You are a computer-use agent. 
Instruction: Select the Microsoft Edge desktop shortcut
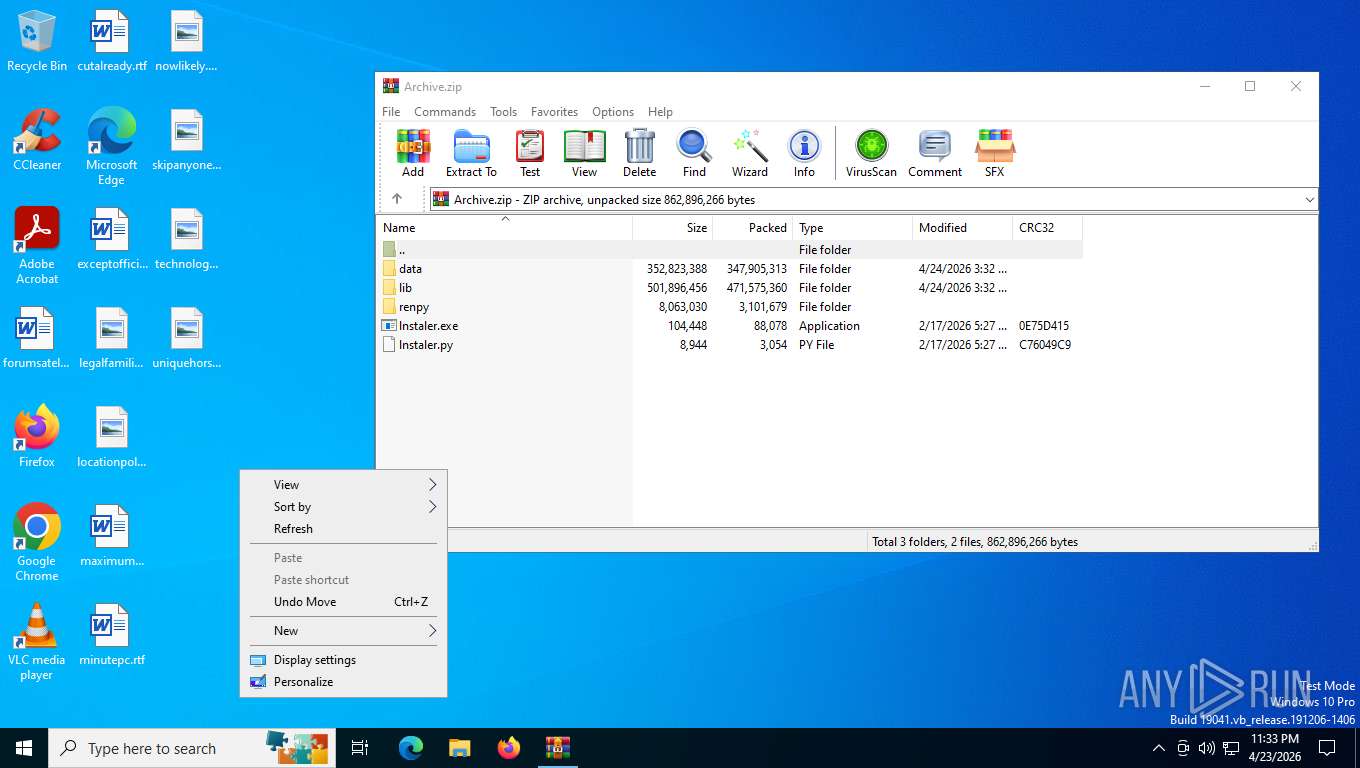click(x=111, y=146)
